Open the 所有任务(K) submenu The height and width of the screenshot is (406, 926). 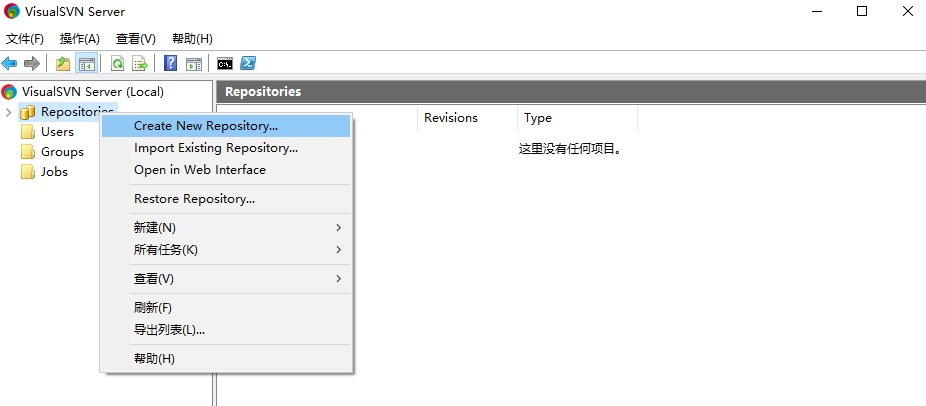tap(226, 250)
